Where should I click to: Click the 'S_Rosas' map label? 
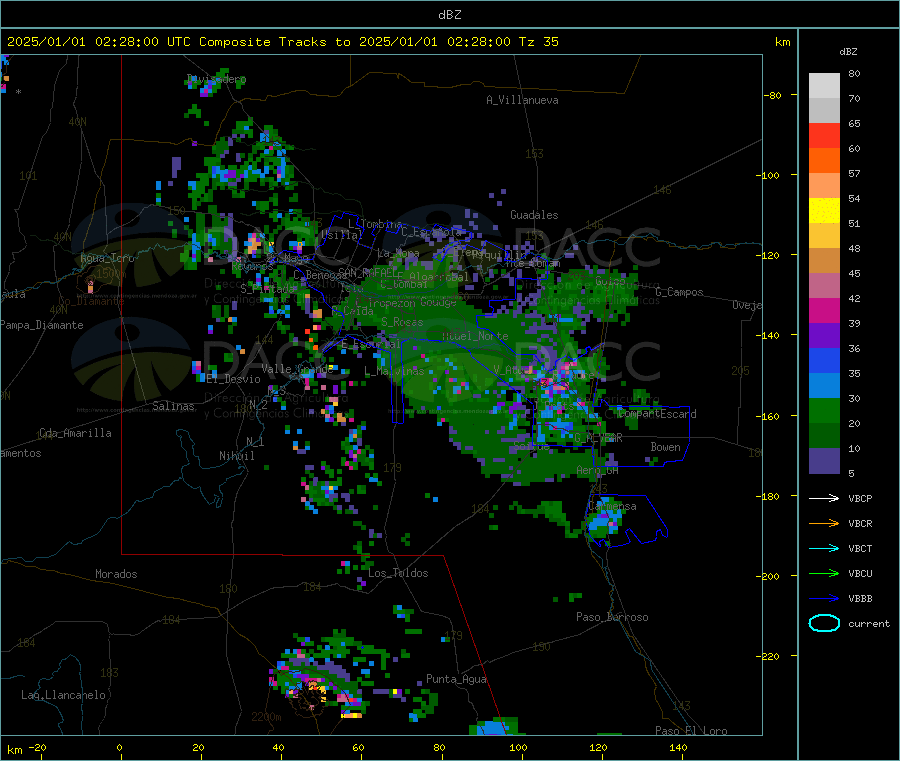pyautogui.click(x=402, y=323)
